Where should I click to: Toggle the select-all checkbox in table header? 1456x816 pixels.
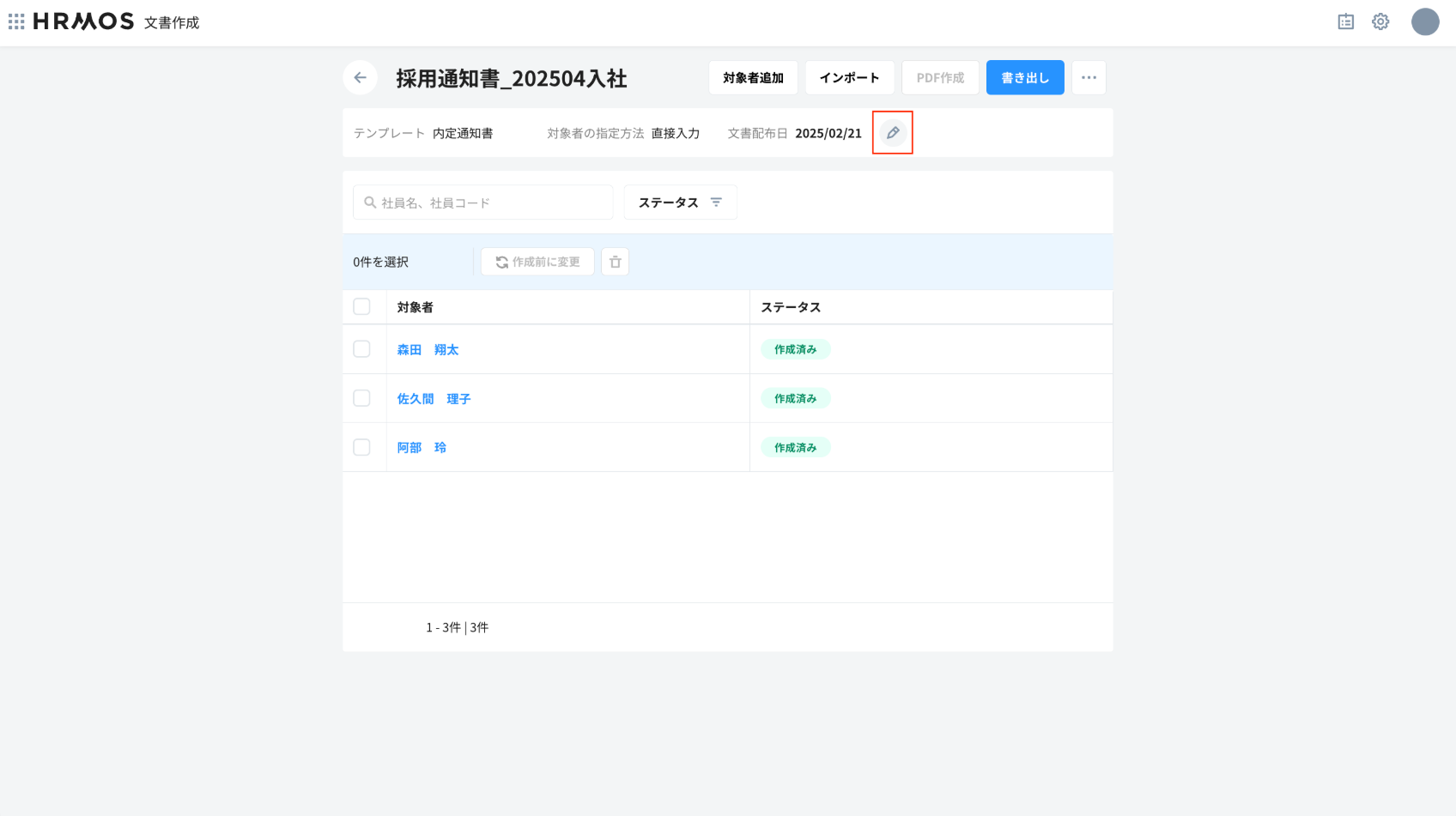[362, 307]
